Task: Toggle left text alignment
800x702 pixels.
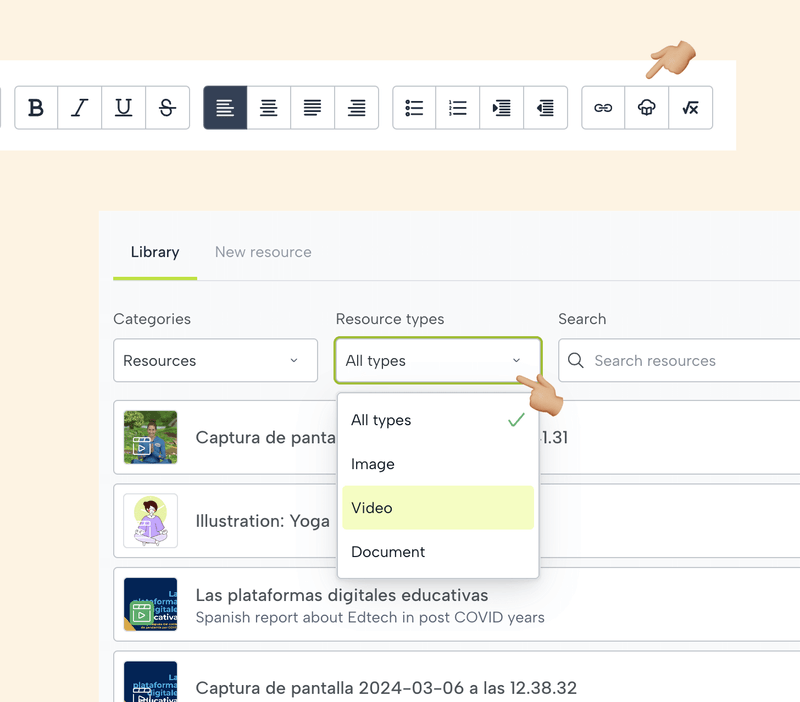Action: coord(225,108)
